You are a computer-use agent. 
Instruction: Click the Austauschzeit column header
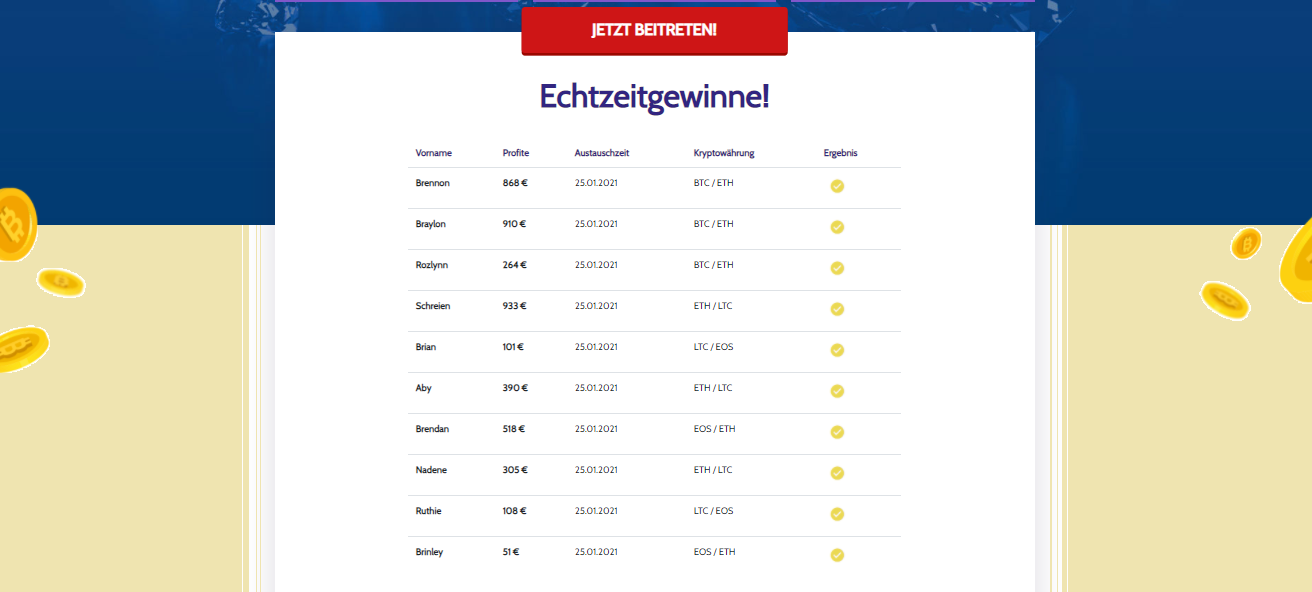[602, 153]
